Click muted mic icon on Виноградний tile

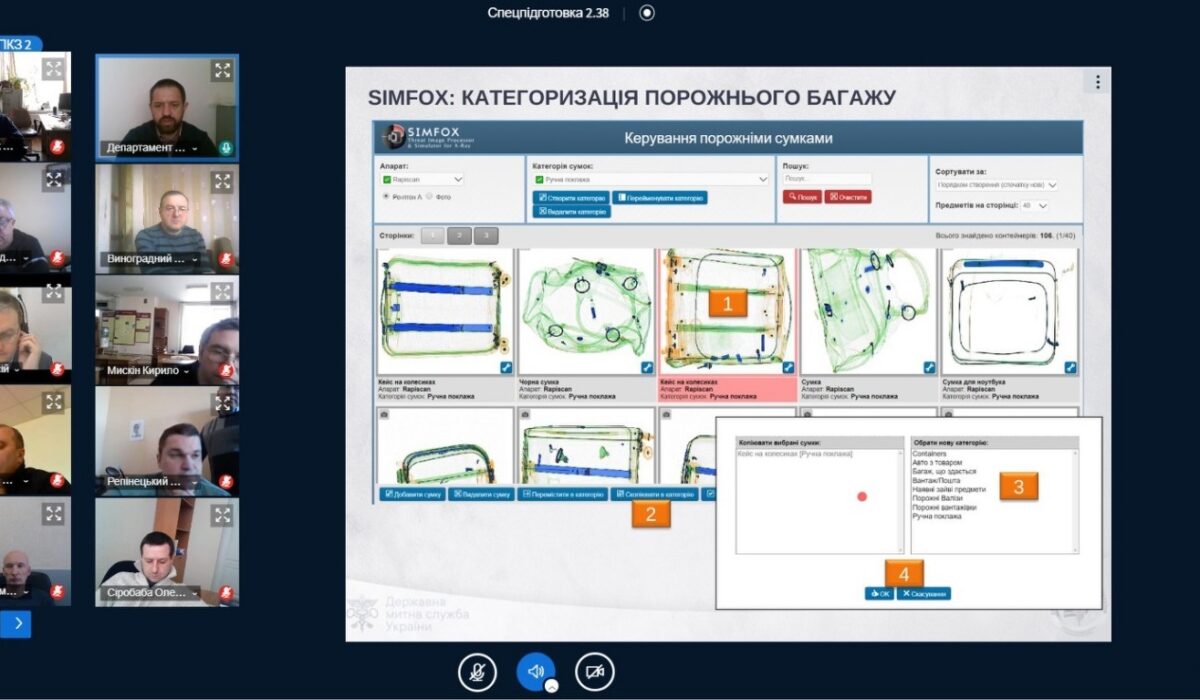(227, 259)
